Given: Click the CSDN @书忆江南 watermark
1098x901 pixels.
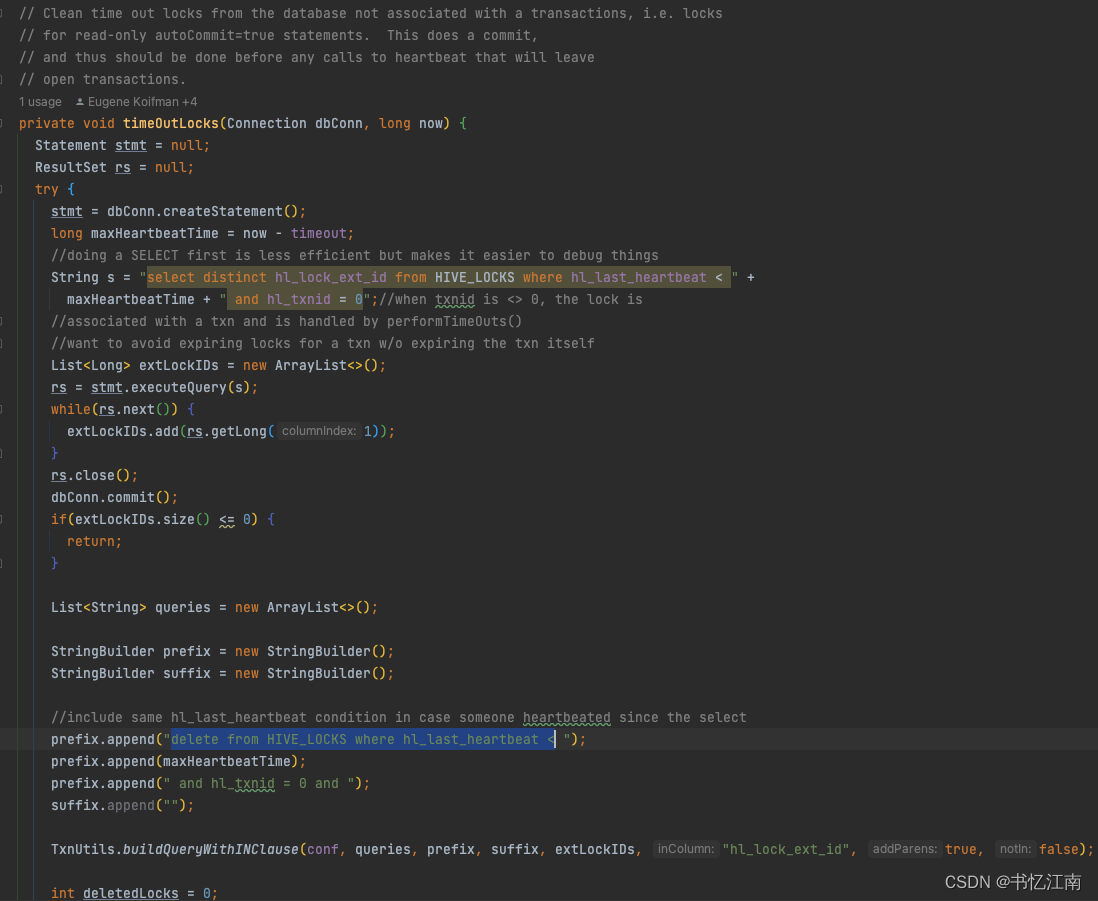Looking at the screenshot, I should click(x=1011, y=882).
